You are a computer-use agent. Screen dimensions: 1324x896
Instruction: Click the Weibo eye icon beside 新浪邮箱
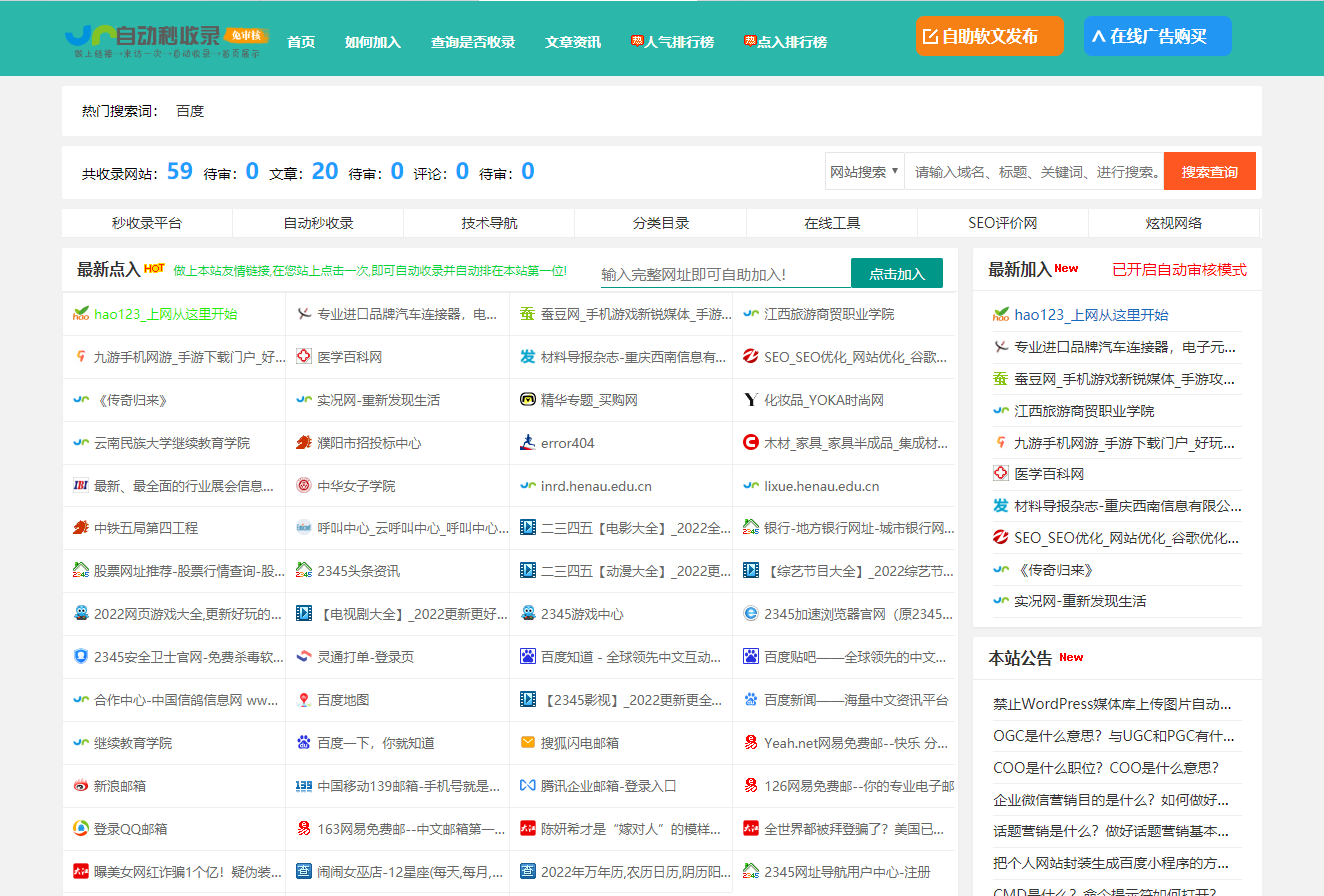pyautogui.click(x=81, y=787)
